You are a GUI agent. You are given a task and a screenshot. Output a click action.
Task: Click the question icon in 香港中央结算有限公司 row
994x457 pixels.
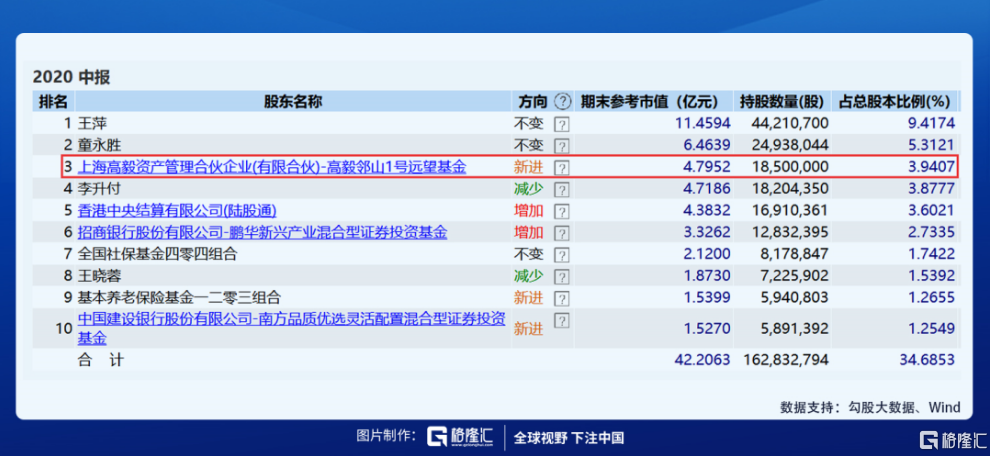(x=562, y=212)
